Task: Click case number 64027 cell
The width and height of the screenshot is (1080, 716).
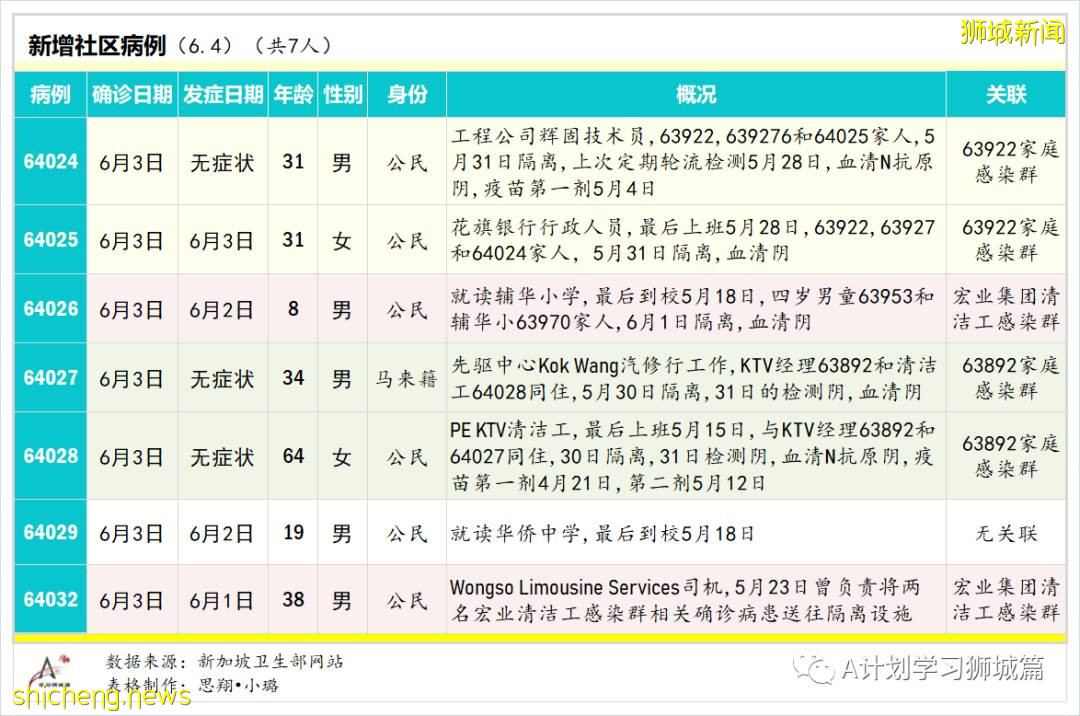Action: tap(50, 379)
